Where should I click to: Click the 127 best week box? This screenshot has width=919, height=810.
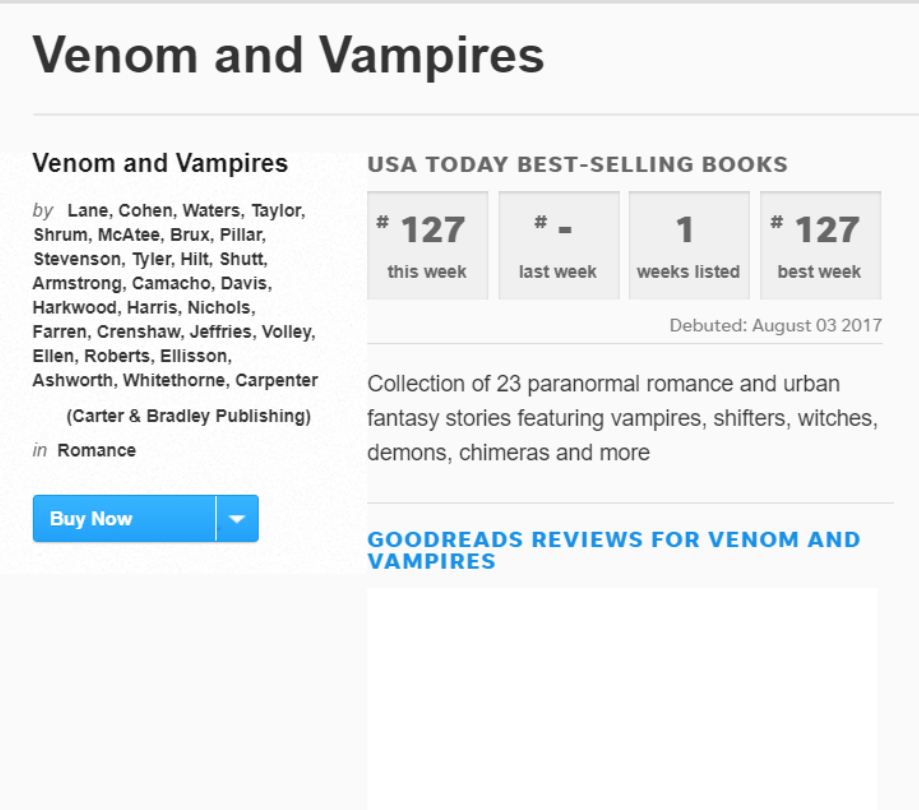[x=820, y=245]
